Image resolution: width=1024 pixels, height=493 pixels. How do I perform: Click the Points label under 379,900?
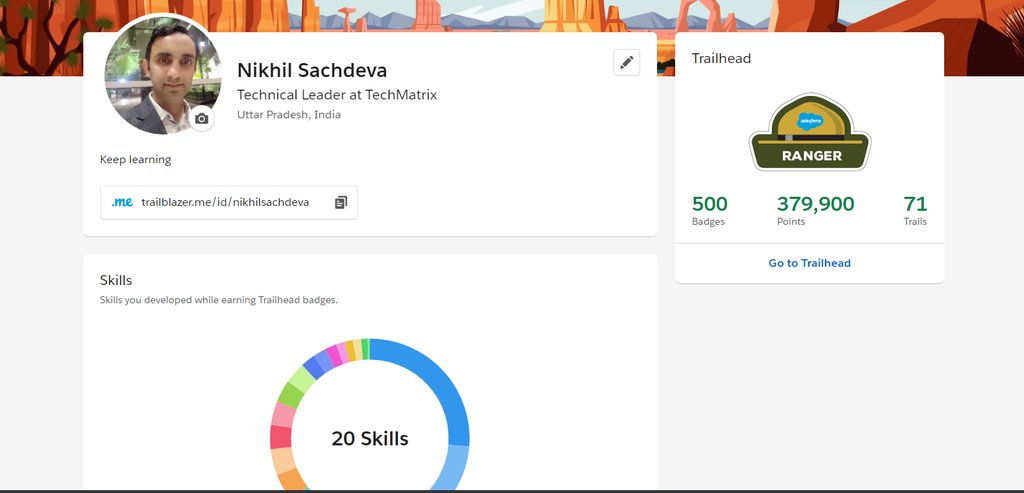pos(791,221)
